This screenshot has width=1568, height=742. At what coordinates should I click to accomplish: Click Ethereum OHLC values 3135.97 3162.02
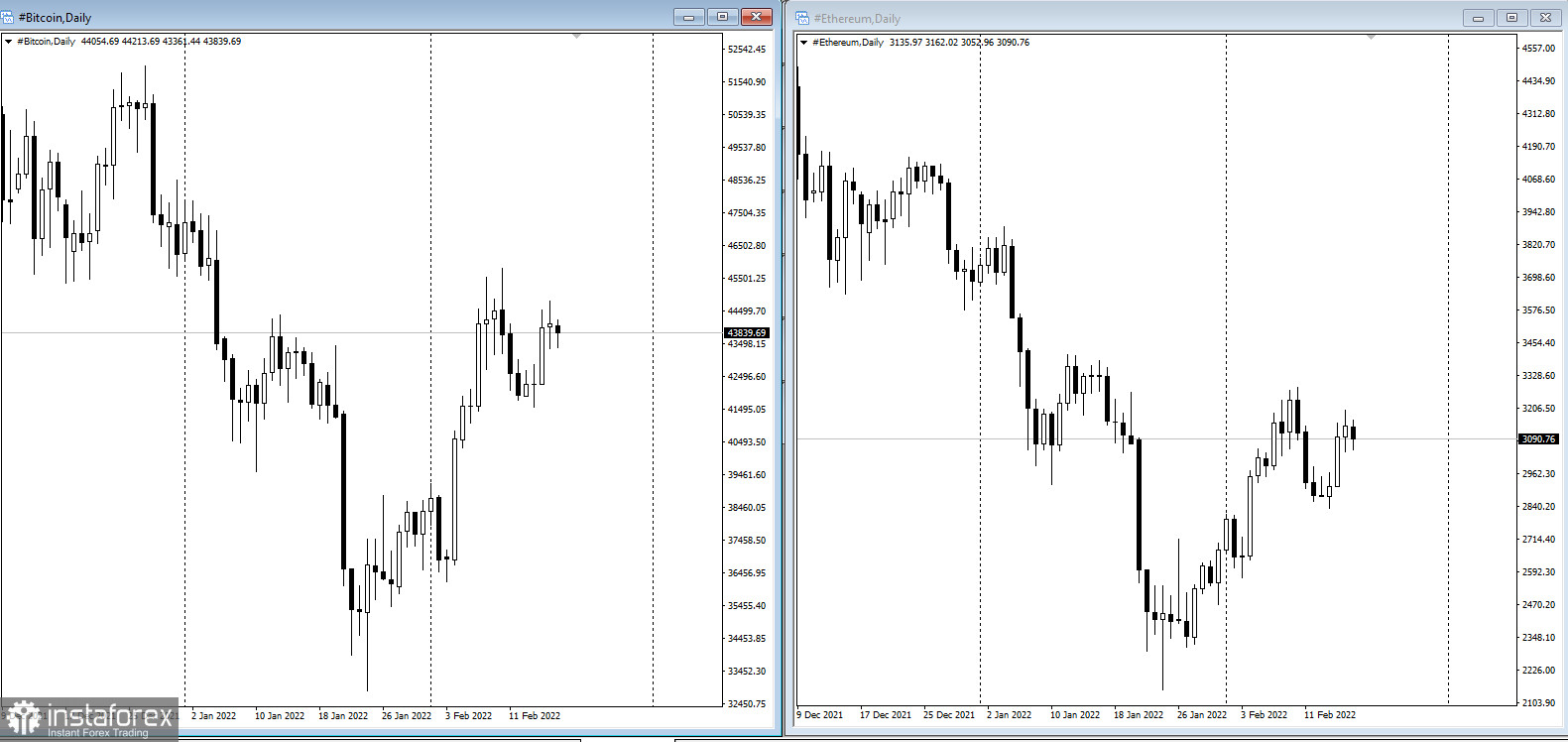tap(923, 43)
